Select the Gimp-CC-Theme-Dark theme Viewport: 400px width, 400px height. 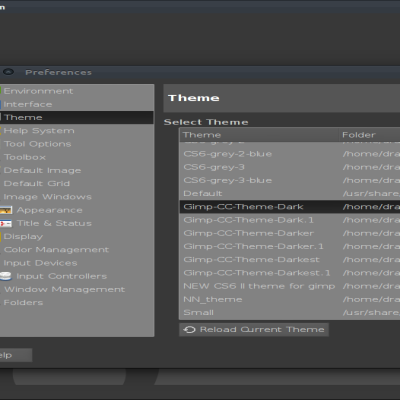[289, 207]
